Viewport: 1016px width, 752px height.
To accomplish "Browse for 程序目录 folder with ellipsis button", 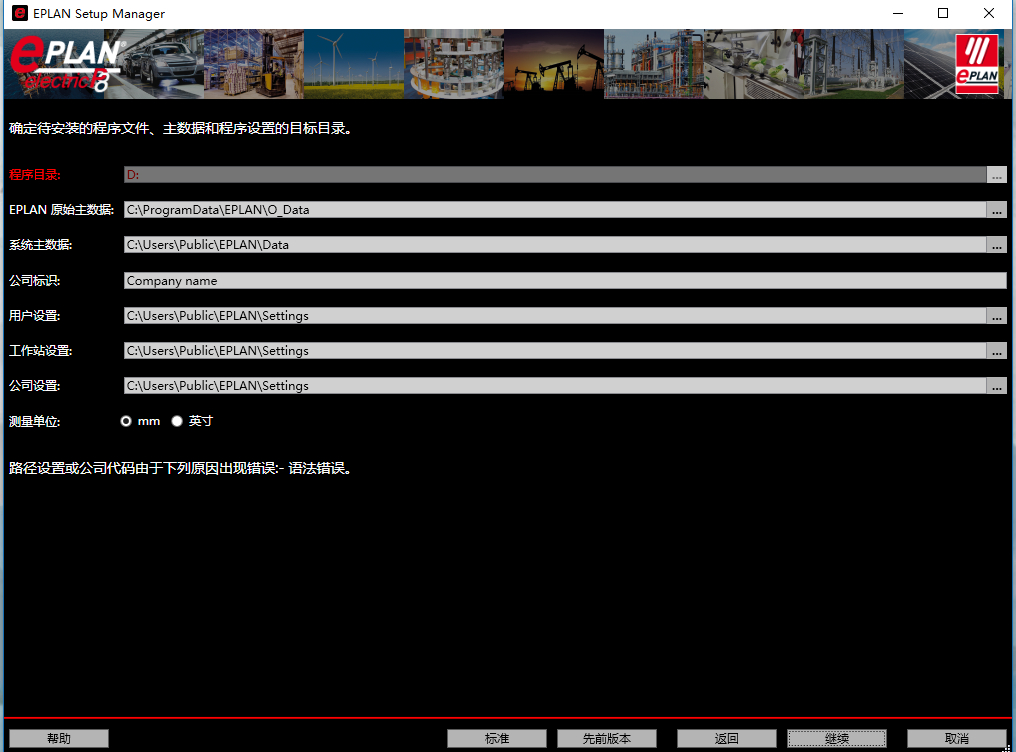I will 997,174.
